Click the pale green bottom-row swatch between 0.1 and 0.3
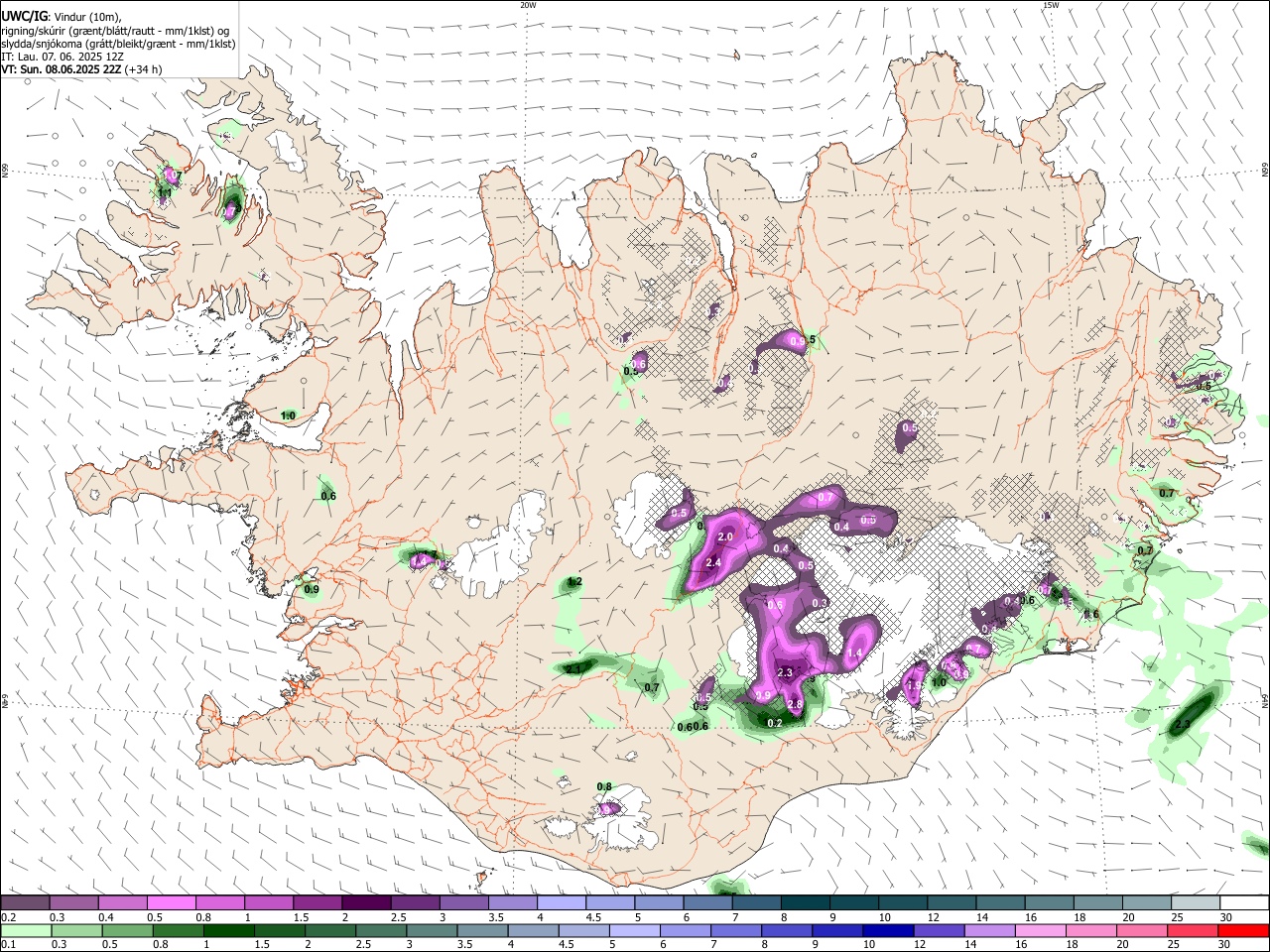This screenshot has width=1270, height=952. click(25, 931)
